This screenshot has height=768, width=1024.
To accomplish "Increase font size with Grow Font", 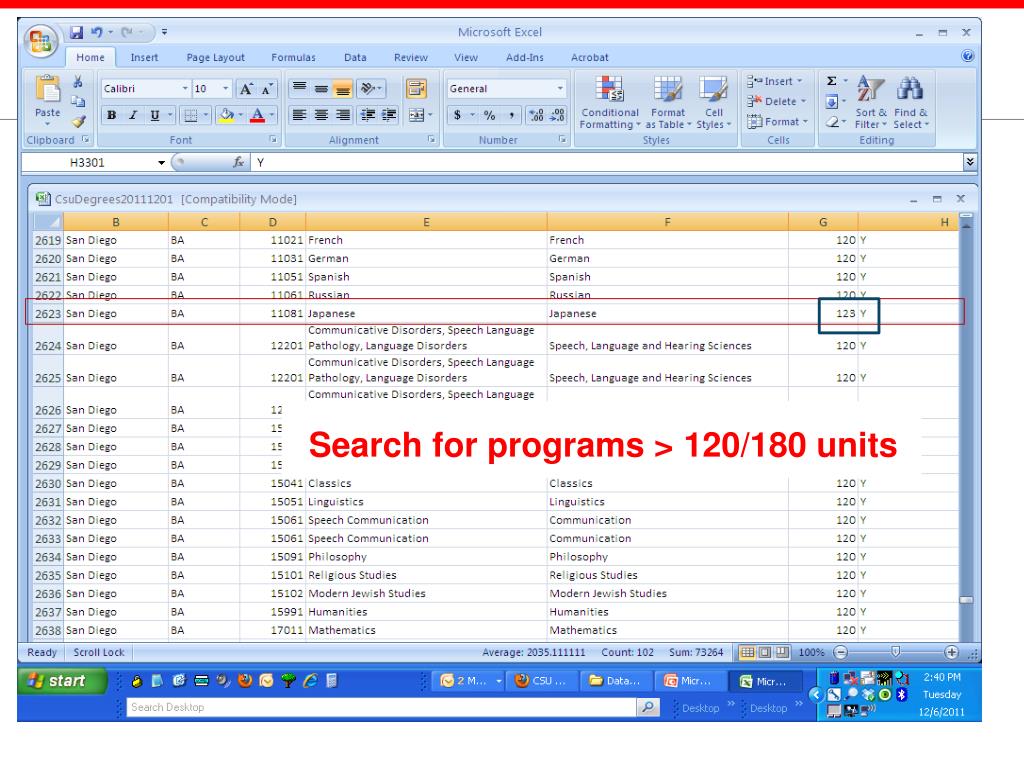I will [246, 89].
